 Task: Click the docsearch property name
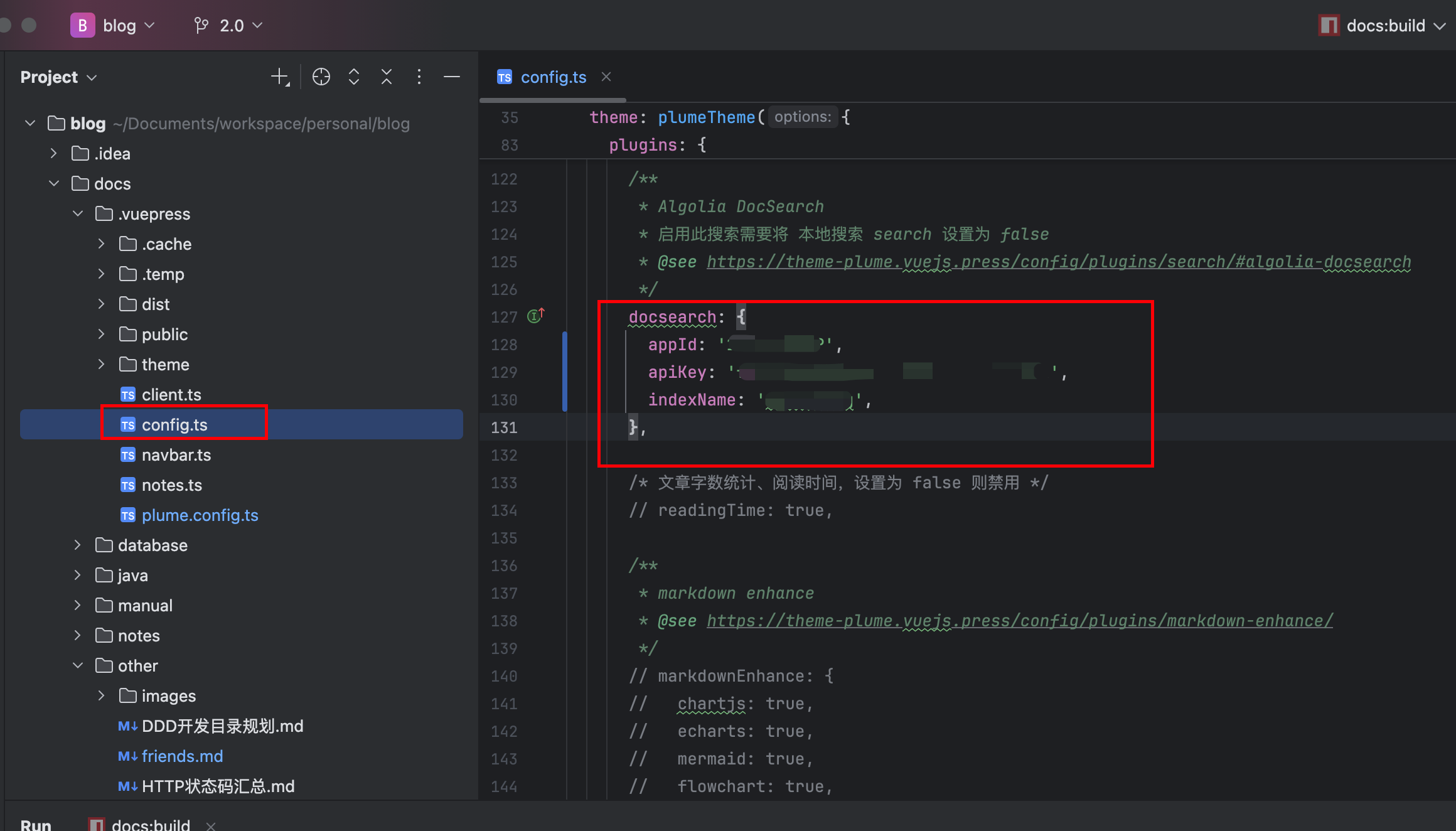point(672,317)
